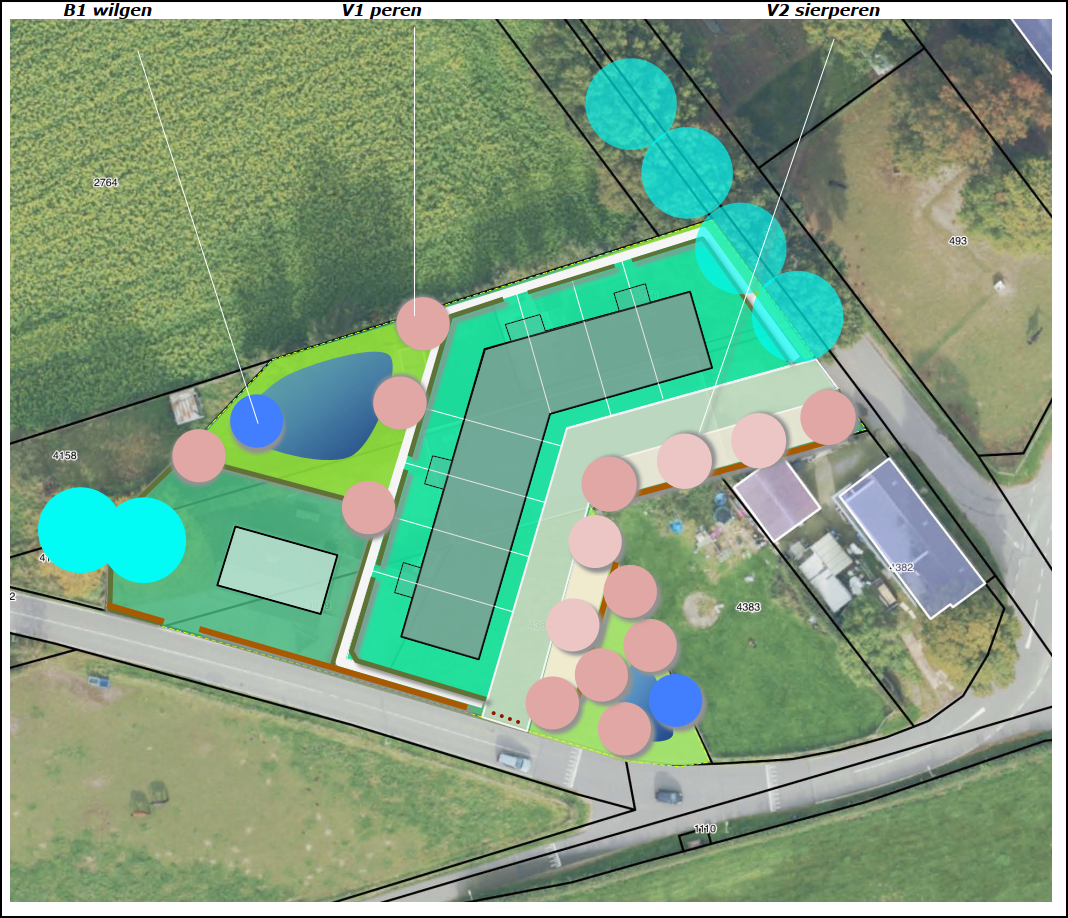Click the "V1 peren" legend label
This screenshot has height=918, width=1068.
tap(381, 10)
